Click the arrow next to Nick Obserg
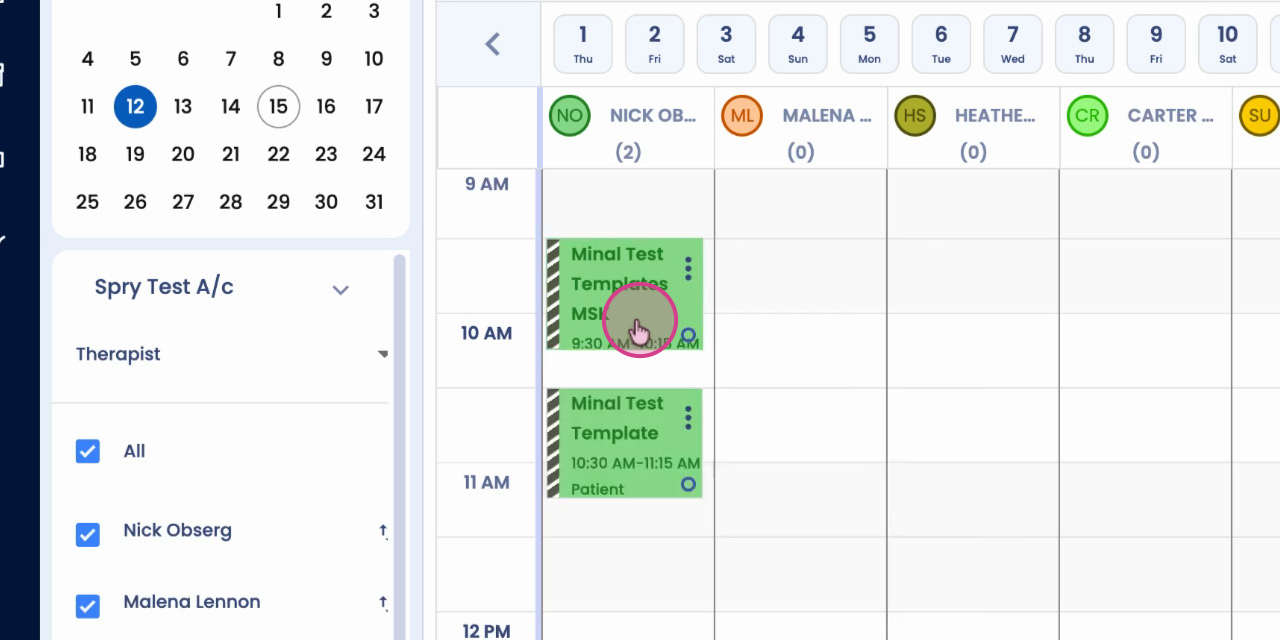The width and height of the screenshot is (1280, 640). 383,531
